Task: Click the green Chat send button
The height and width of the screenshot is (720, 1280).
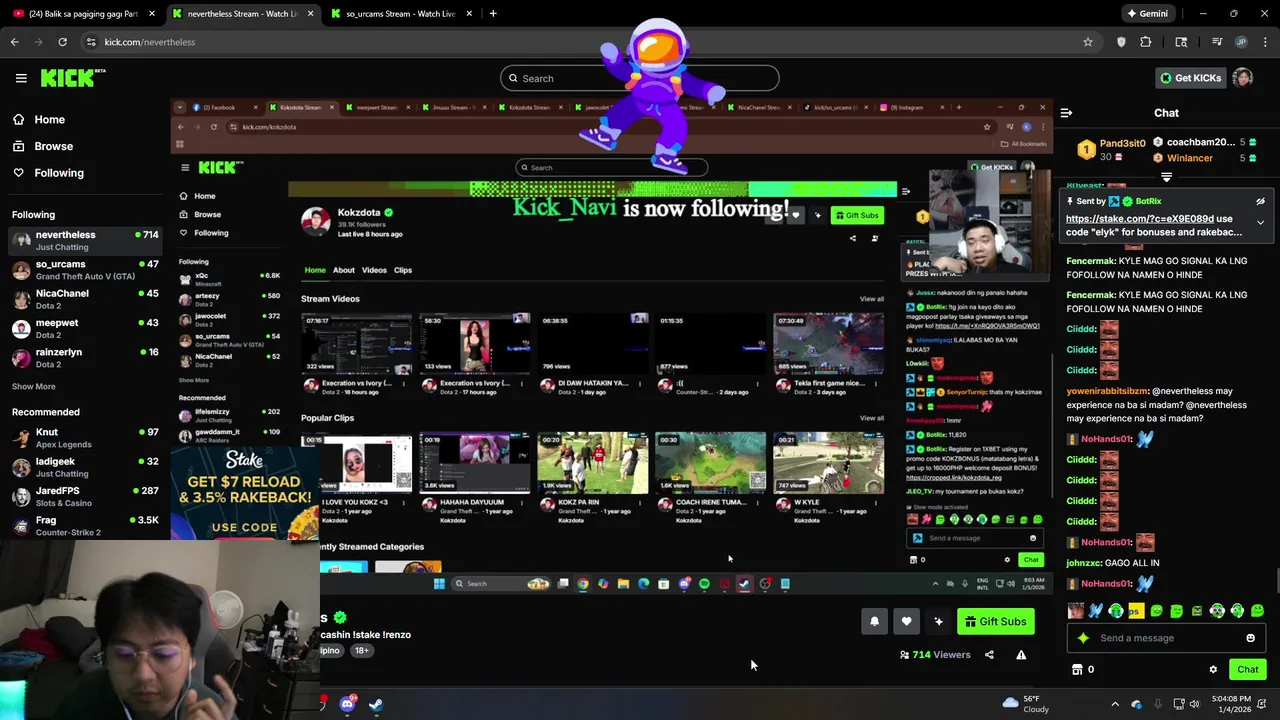Action: pos(1247,669)
